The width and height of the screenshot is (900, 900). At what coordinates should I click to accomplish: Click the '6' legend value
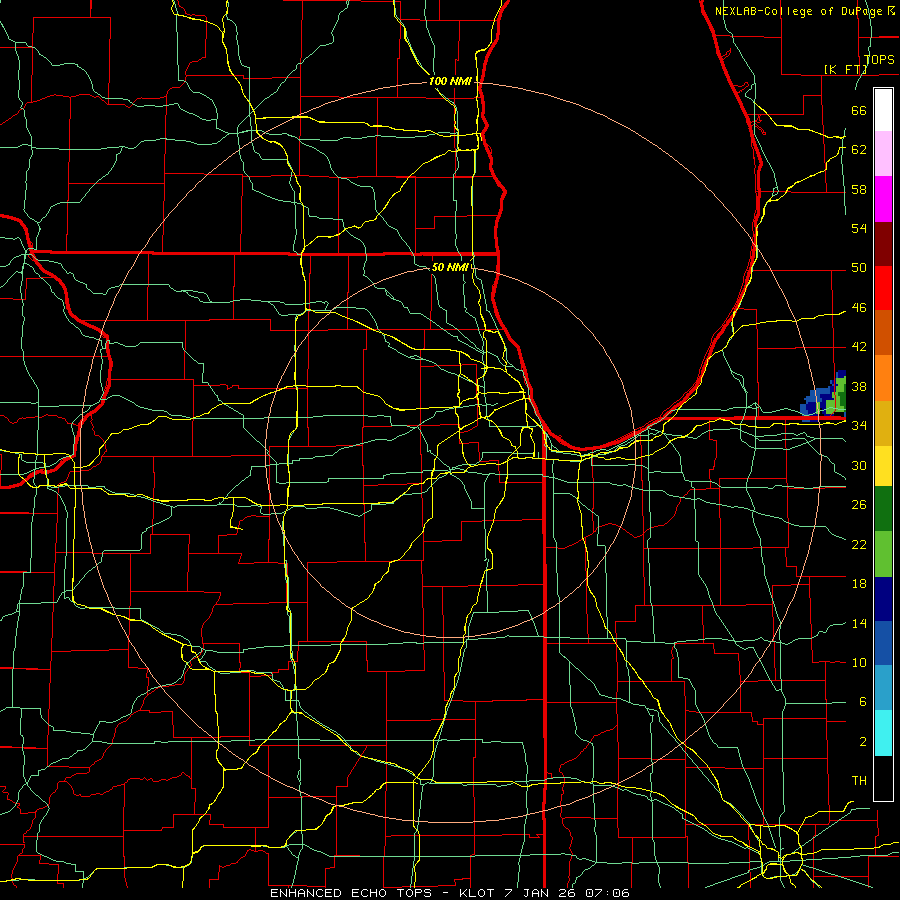click(x=862, y=701)
